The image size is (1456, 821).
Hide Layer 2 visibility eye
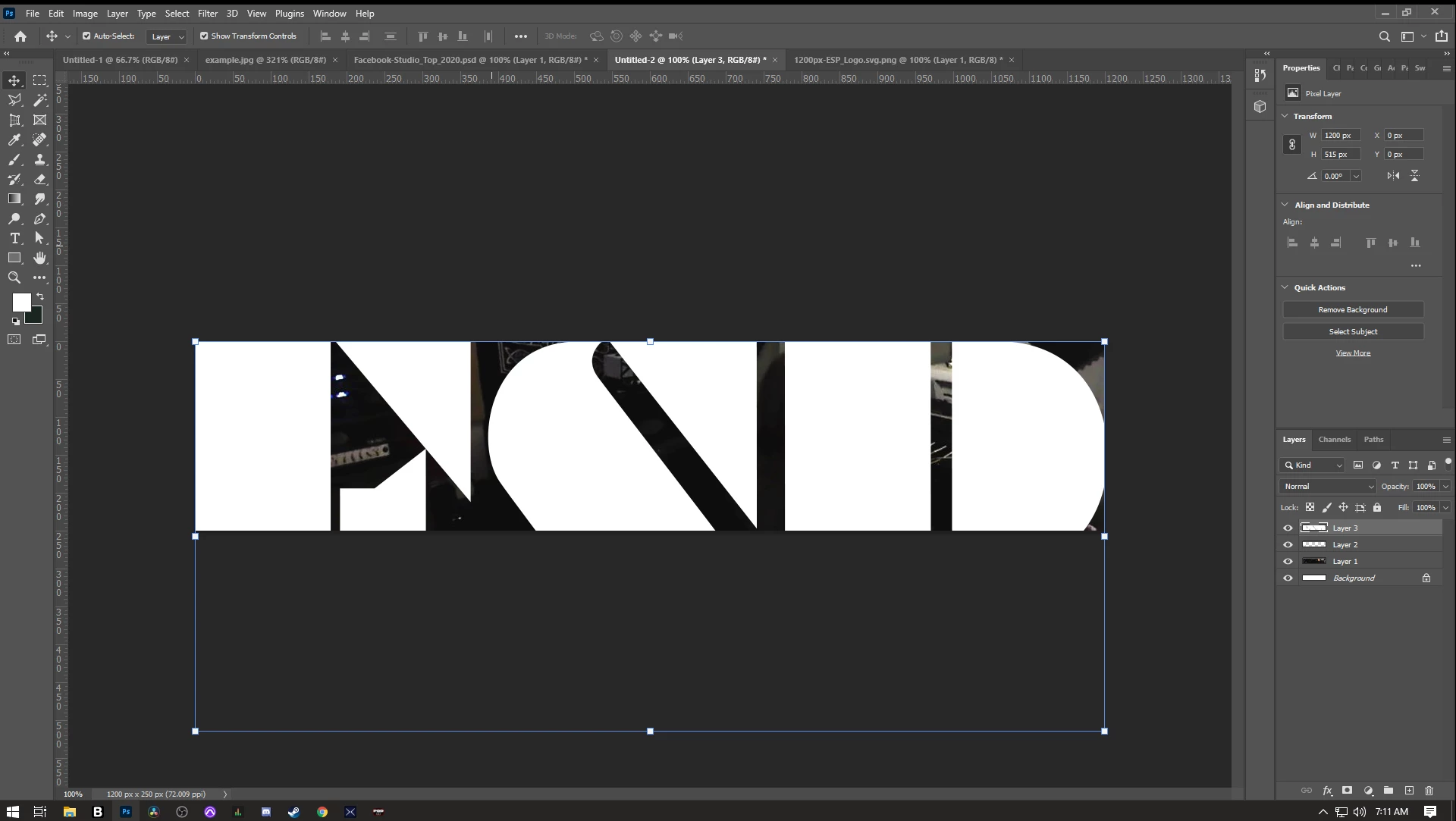1288,544
